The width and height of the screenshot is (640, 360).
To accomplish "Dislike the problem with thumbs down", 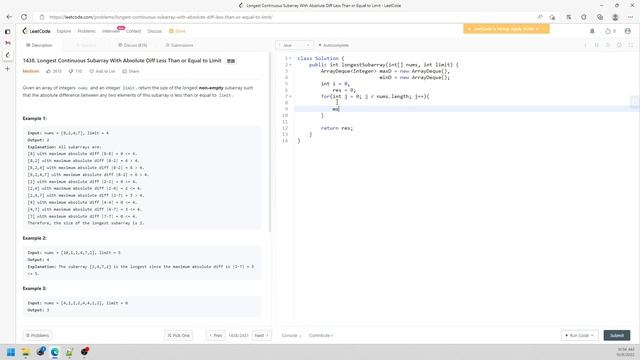I will (x=75, y=71).
